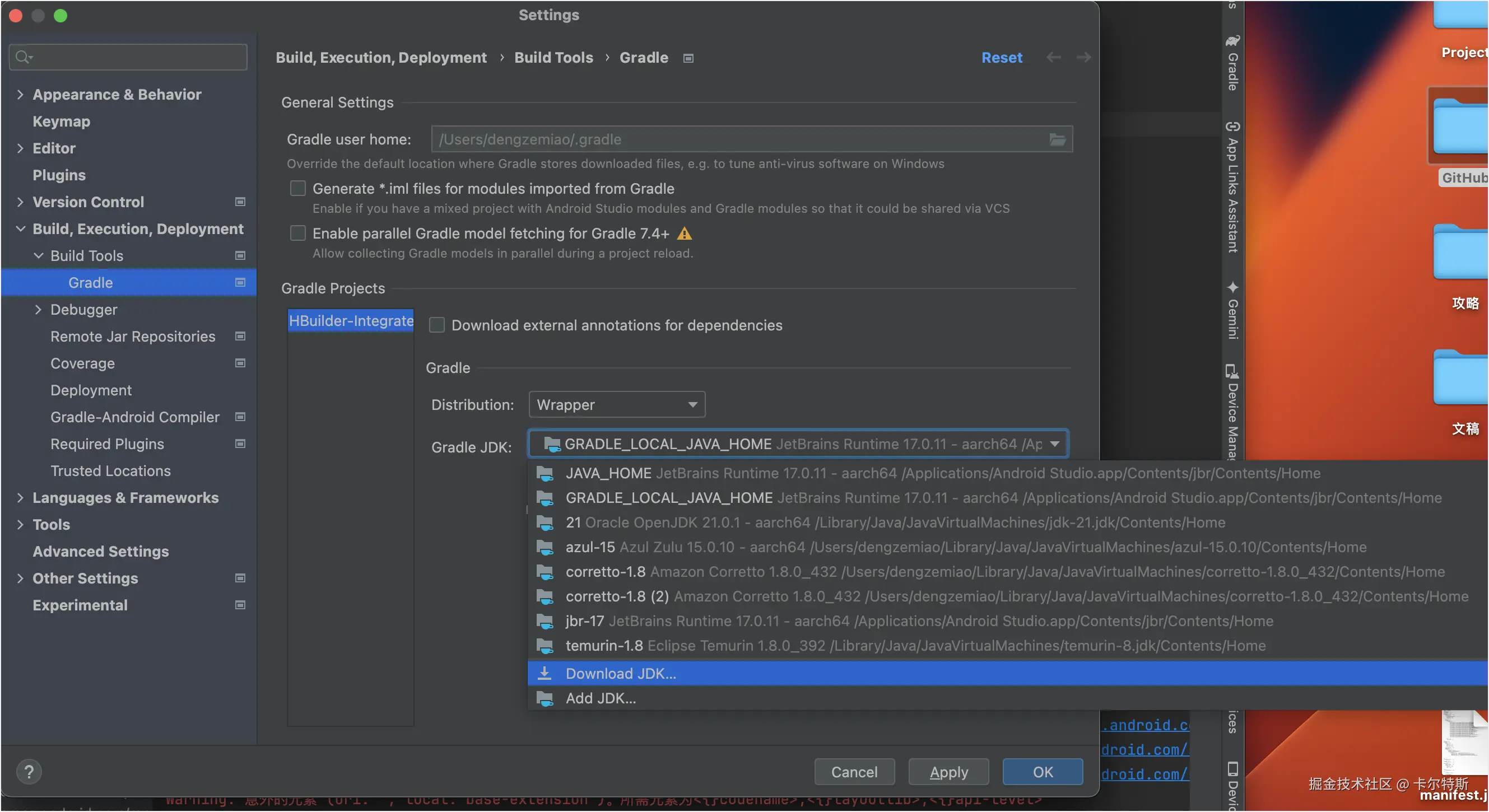The width and height of the screenshot is (1489, 812).
Task: Click the project-scope icon on Required Plugins row
Action: (x=240, y=444)
